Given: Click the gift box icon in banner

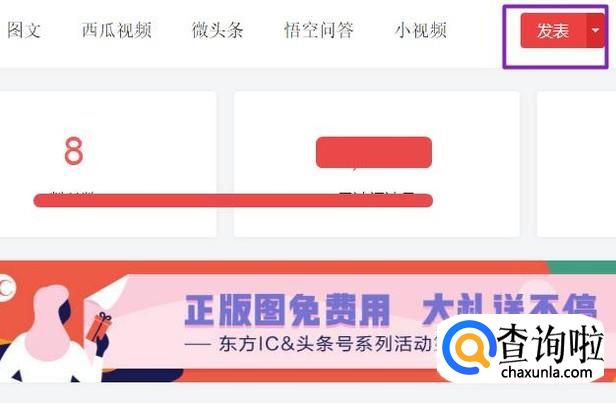Looking at the screenshot, I should tap(99, 327).
